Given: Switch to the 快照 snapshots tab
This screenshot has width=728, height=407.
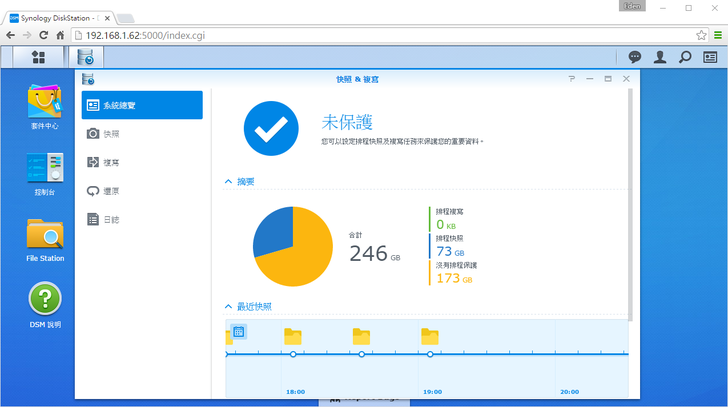Looking at the screenshot, I should coord(112,133).
